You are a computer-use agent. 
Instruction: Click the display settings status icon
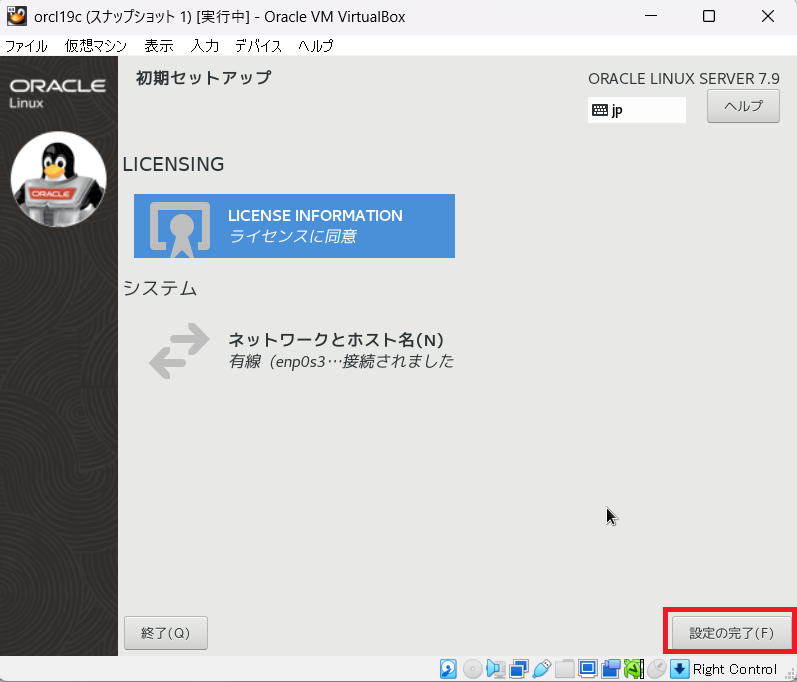(x=587, y=669)
